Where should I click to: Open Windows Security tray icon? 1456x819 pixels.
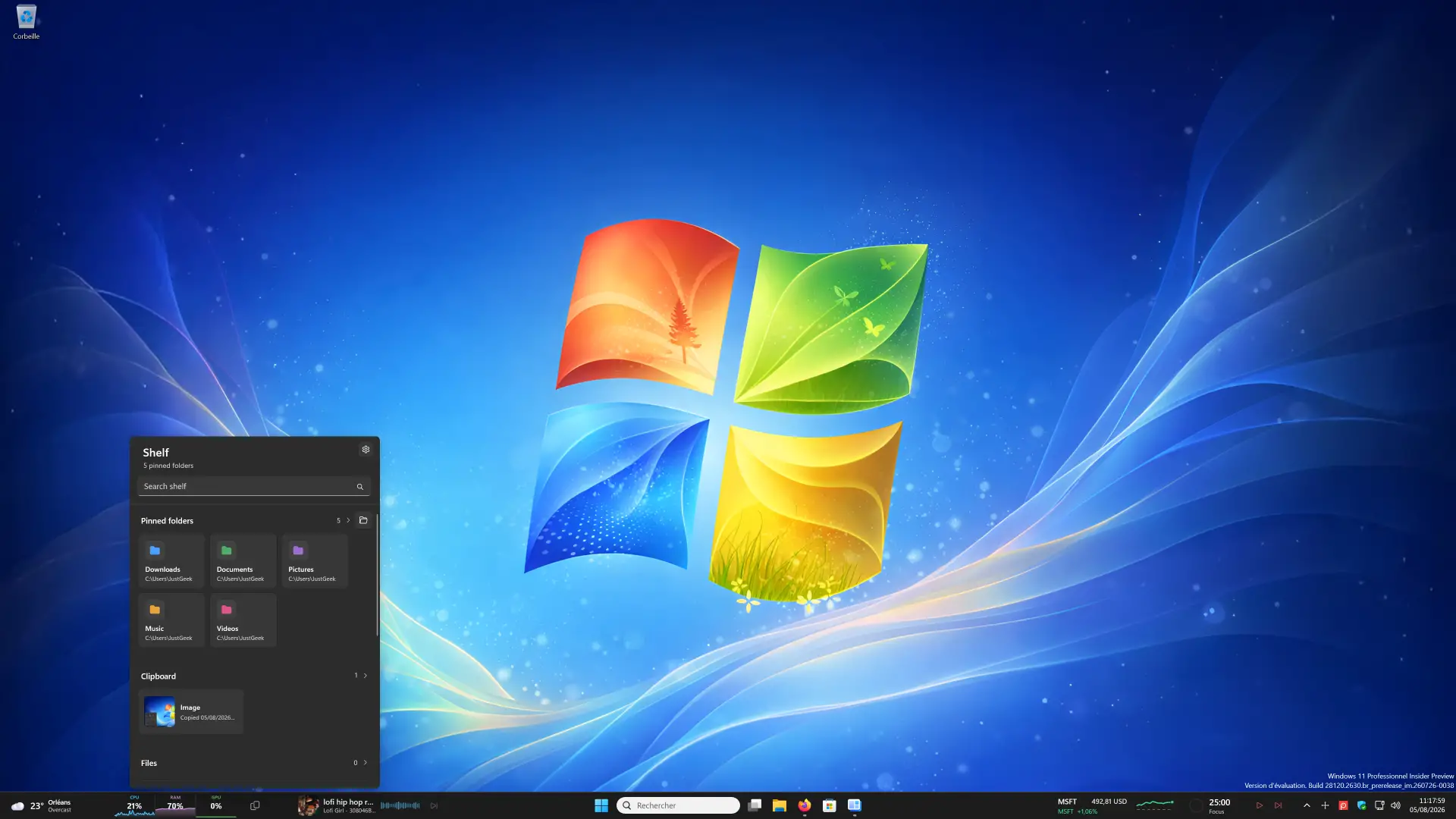pos(1361,805)
